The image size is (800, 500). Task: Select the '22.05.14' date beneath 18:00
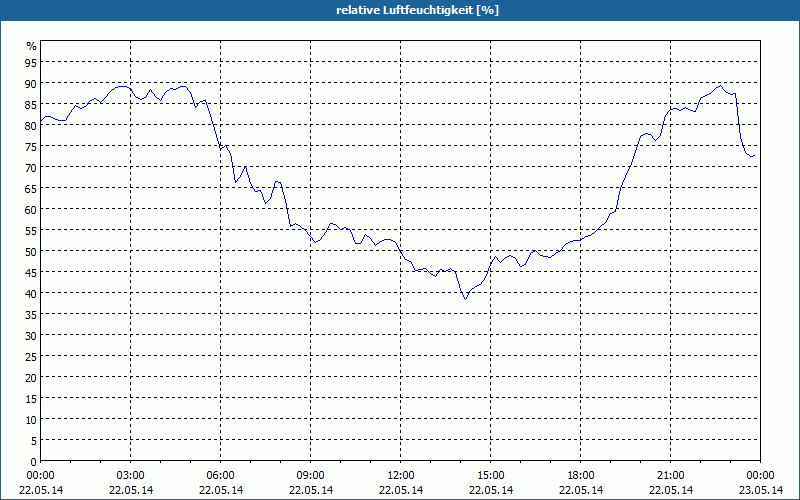click(581, 490)
